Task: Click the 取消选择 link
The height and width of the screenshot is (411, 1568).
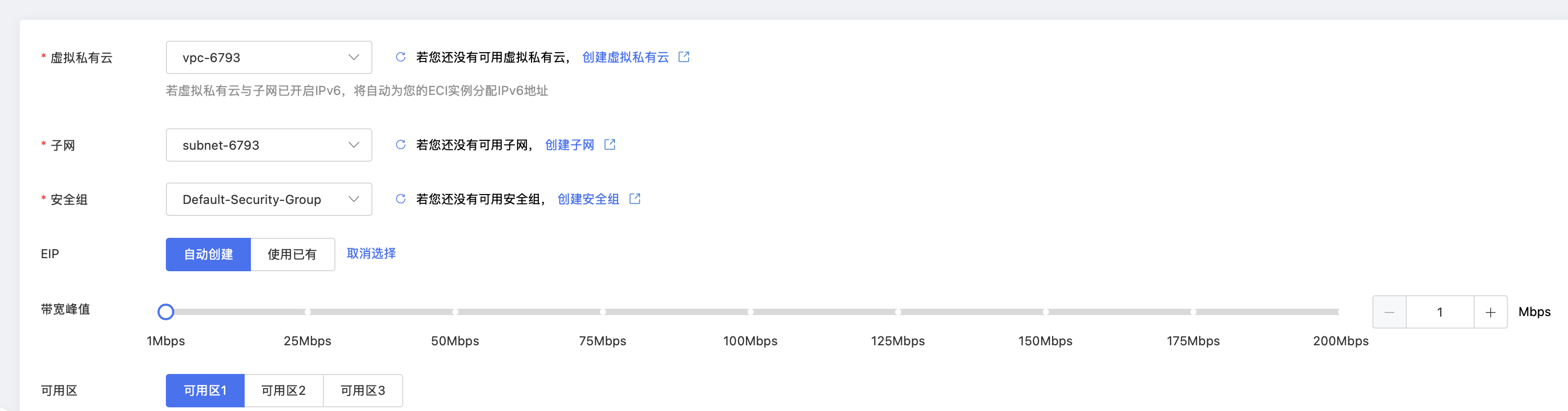Action: click(x=371, y=254)
